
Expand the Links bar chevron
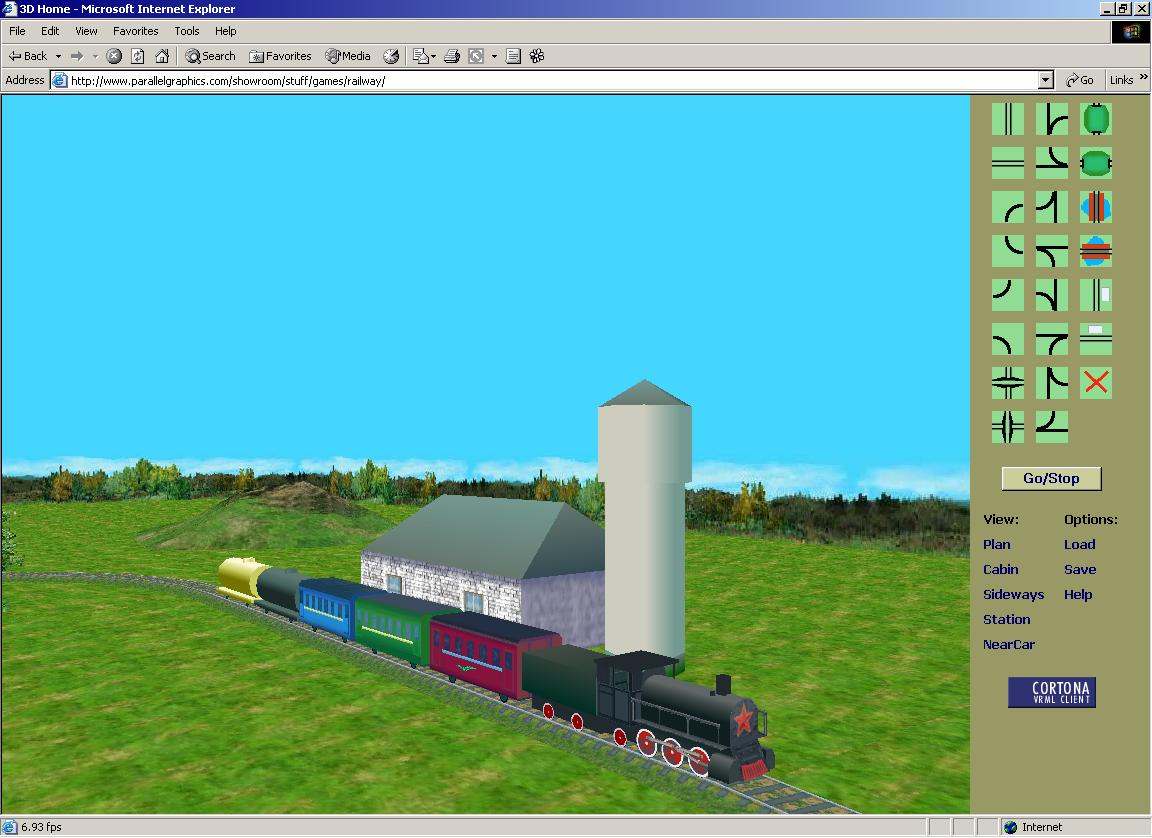click(1143, 77)
